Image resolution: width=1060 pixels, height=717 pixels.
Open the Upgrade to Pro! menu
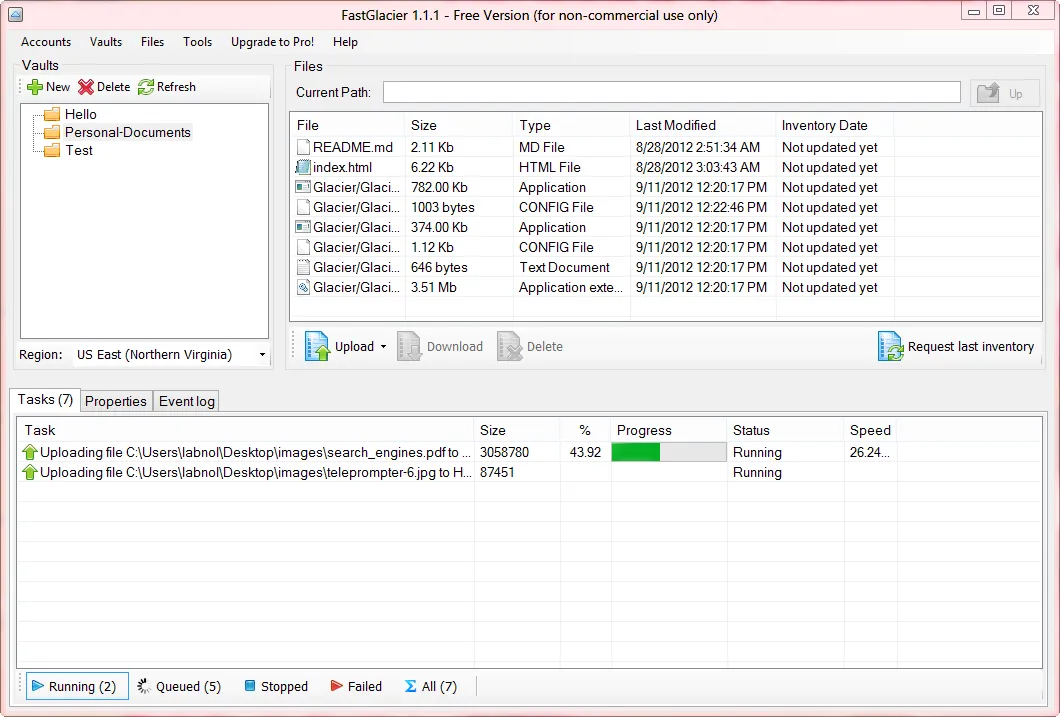point(272,42)
